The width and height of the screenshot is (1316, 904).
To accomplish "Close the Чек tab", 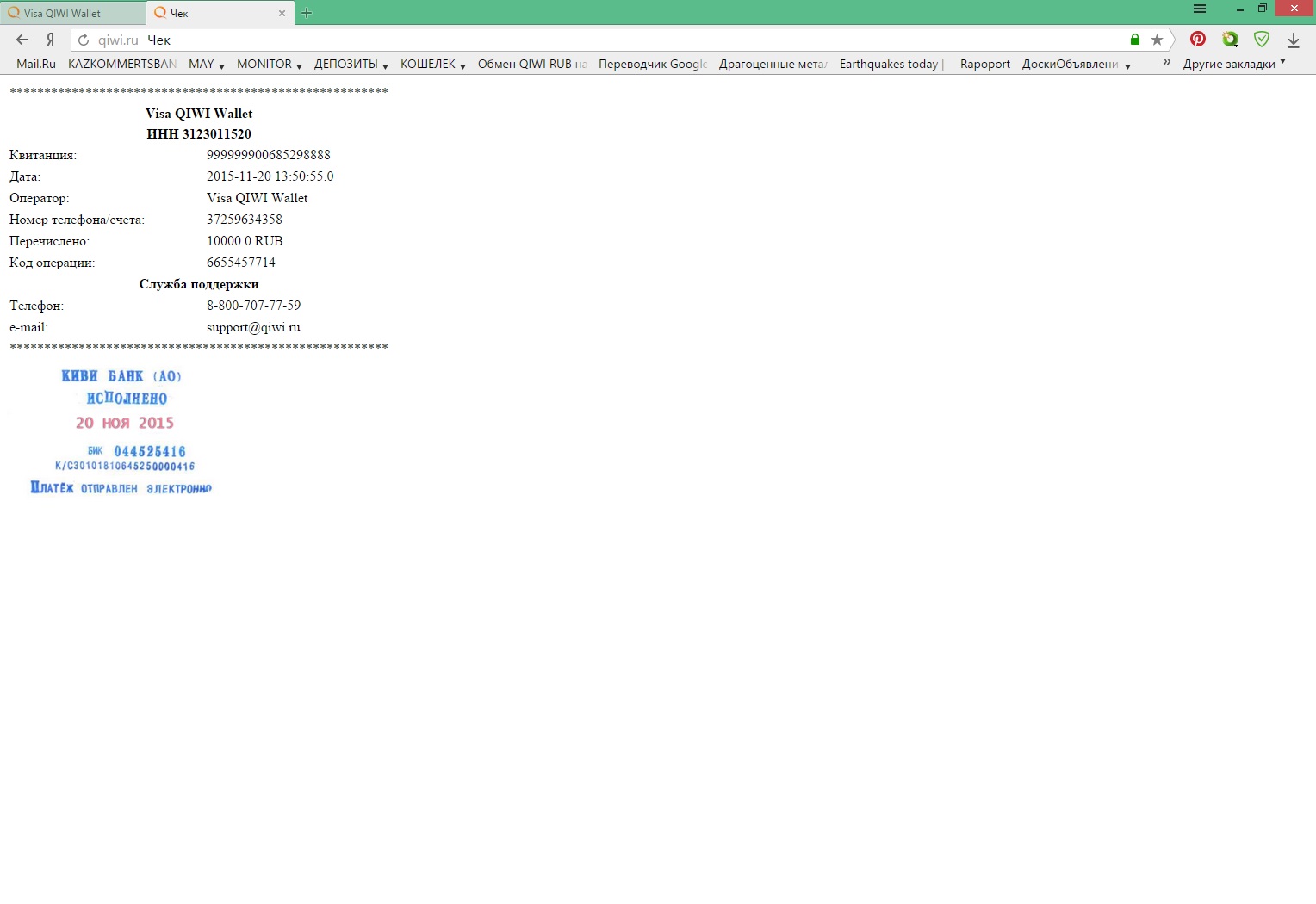I will click(282, 13).
